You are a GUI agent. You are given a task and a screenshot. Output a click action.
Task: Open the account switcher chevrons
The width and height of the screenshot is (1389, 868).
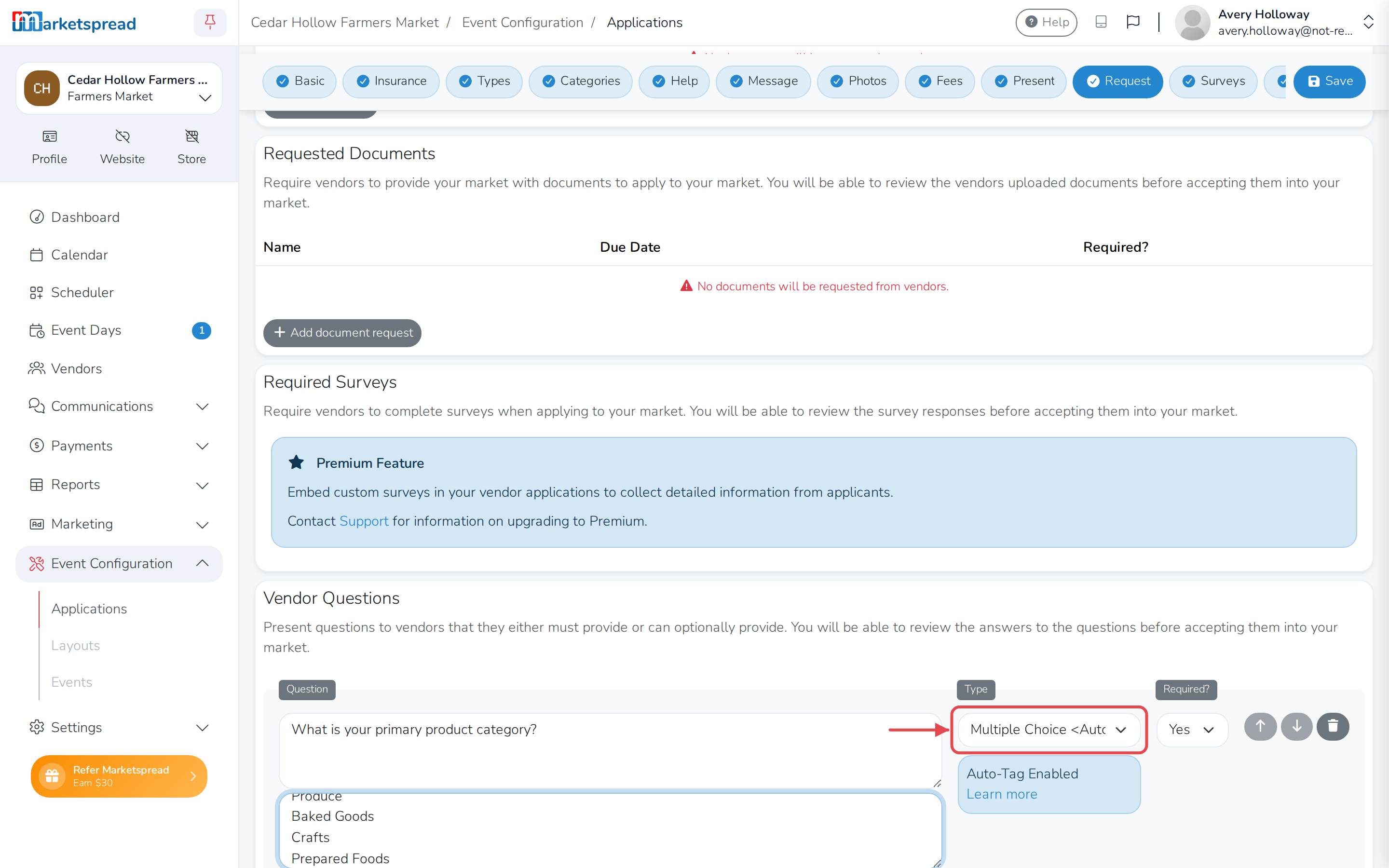1368,22
